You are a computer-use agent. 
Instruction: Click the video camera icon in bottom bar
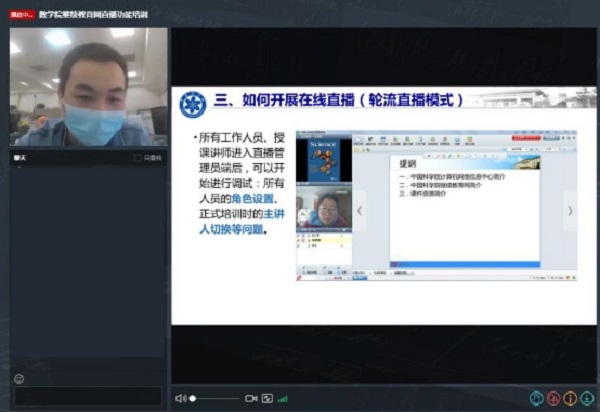pyautogui.click(x=250, y=398)
